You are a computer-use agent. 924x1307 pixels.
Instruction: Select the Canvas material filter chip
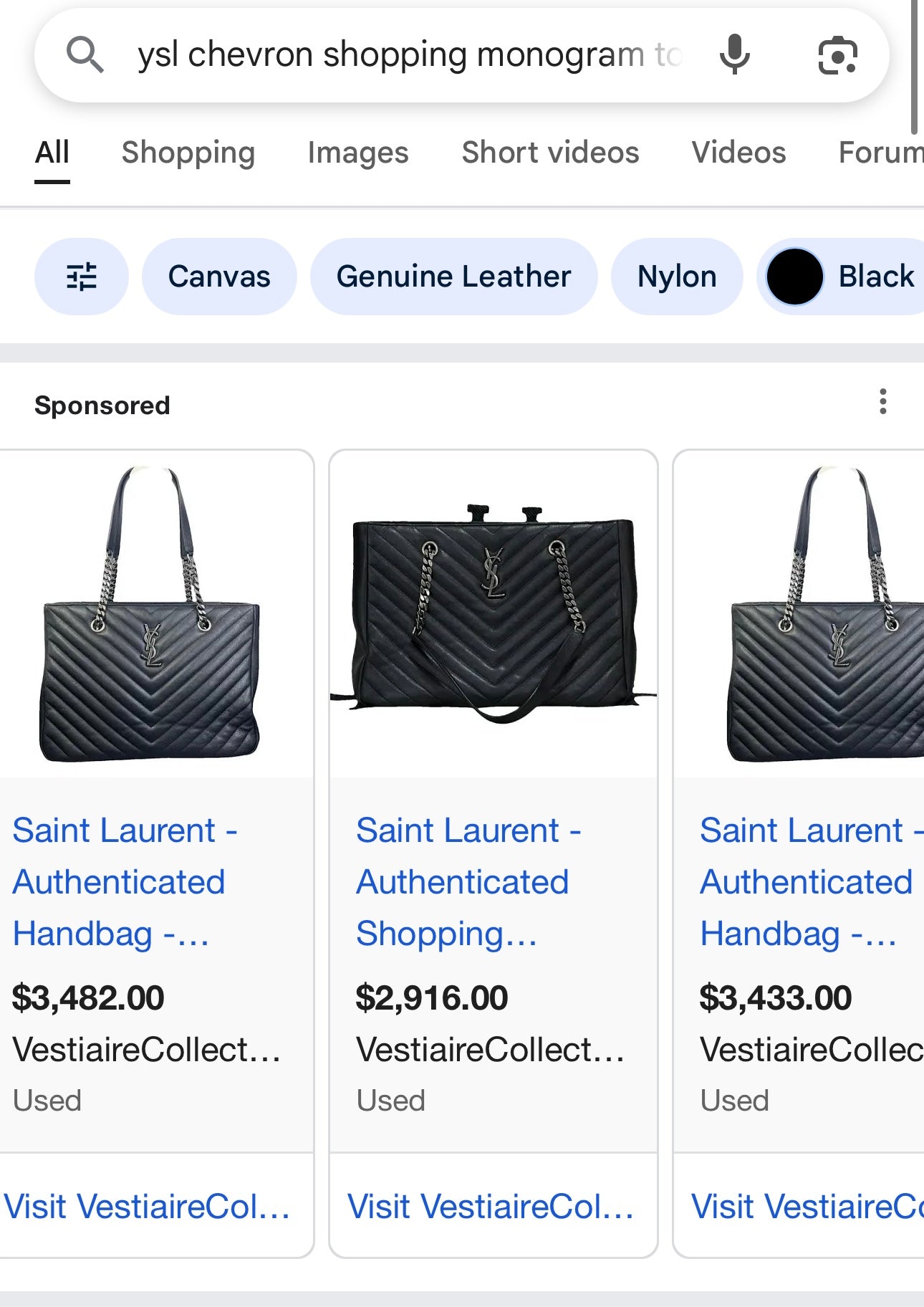coord(218,276)
